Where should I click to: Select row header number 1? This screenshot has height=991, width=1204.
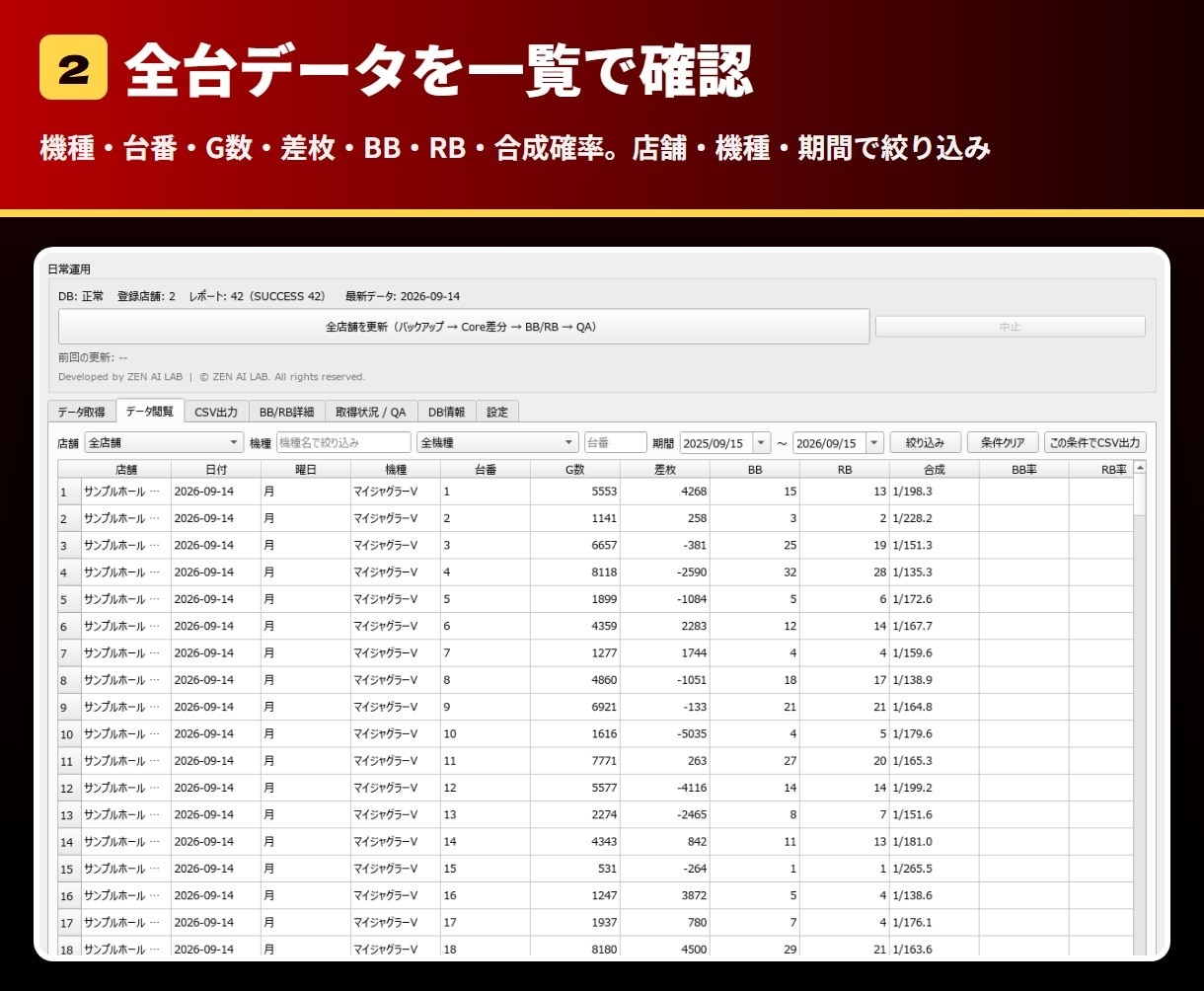click(69, 492)
